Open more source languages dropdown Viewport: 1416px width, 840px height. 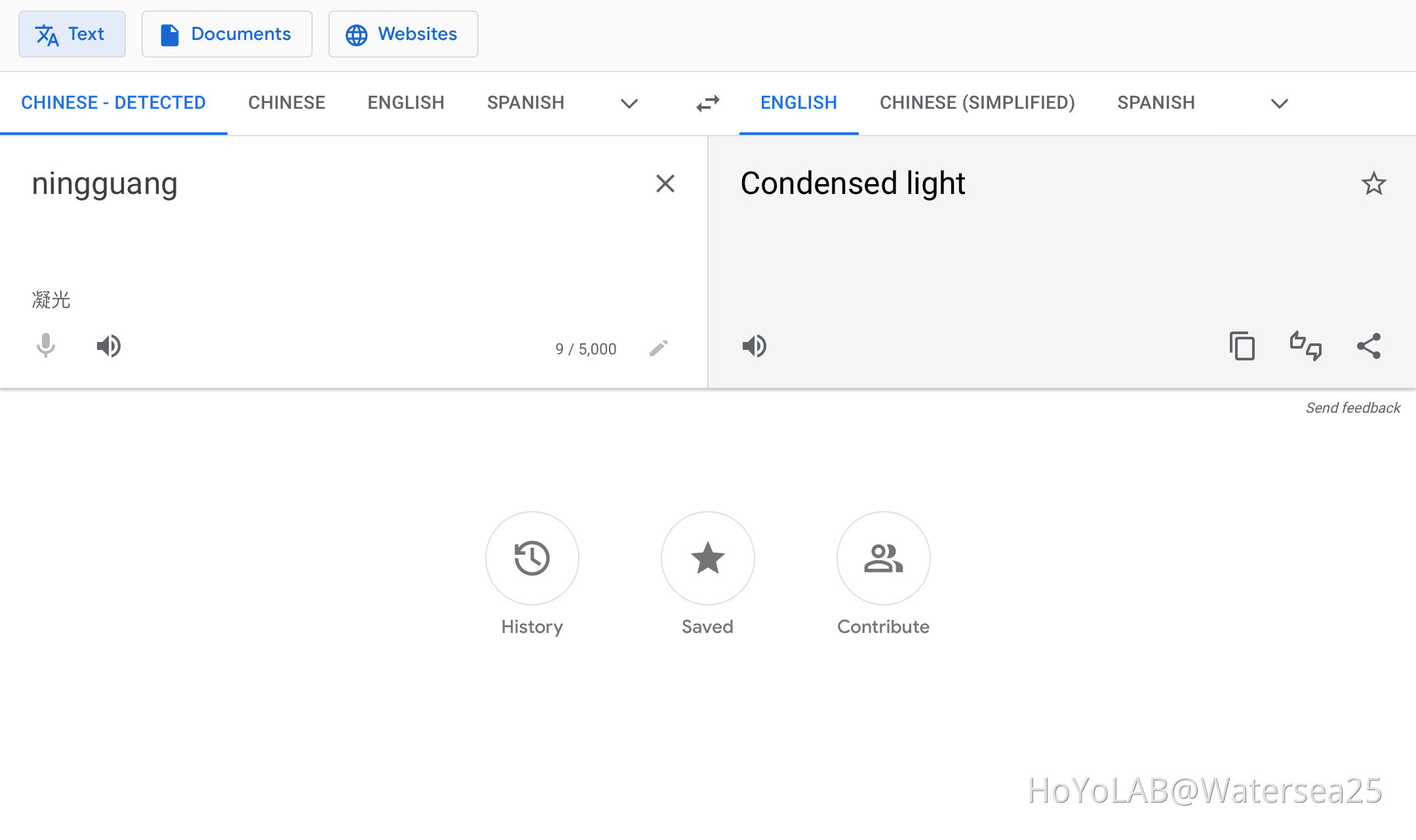tap(629, 104)
